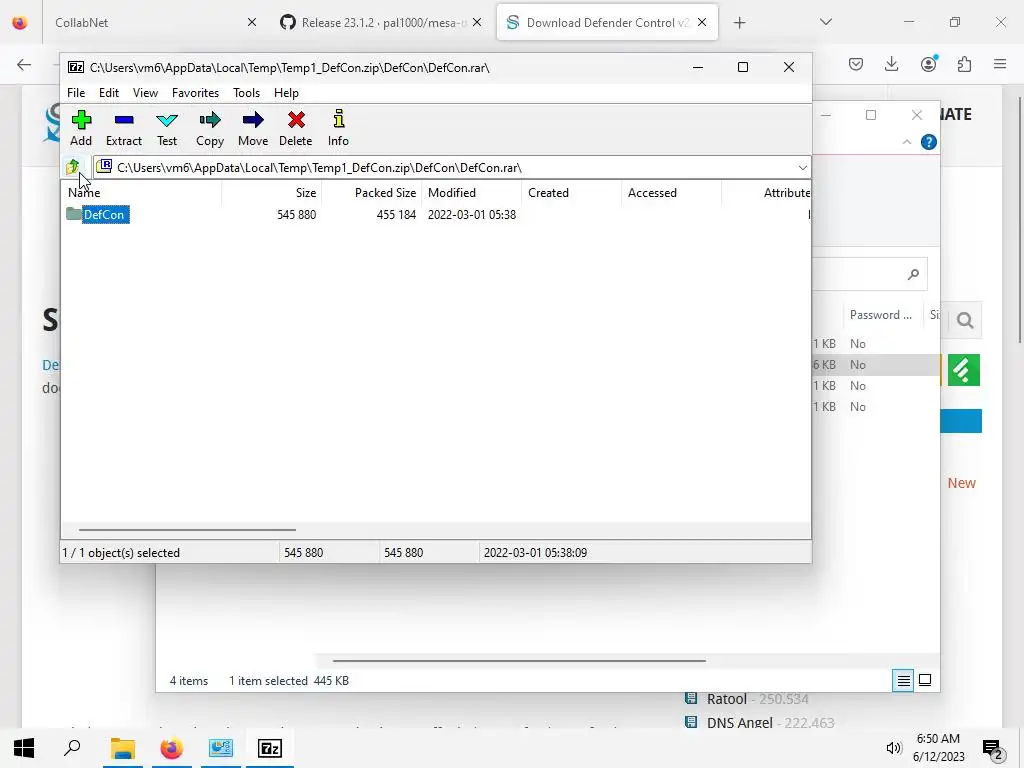This screenshot has height=768, width=1024.
Task: Open the Ratool link on the webpage
Action: click(726, 699)
